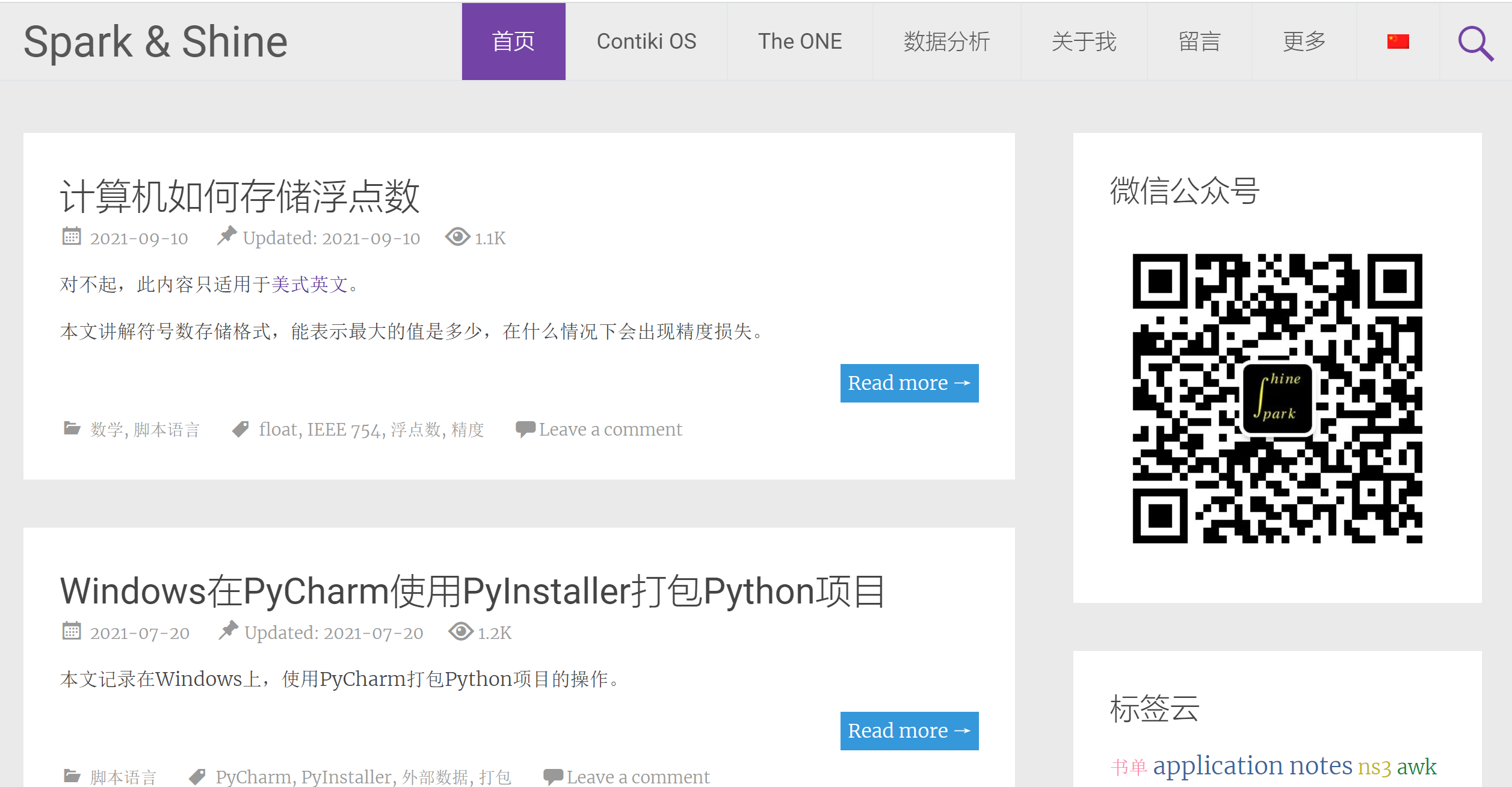Open the 数据分析 menu item
Image resolution: width=1512 pixels, height=787 pixels.
(x=946, y=42)
